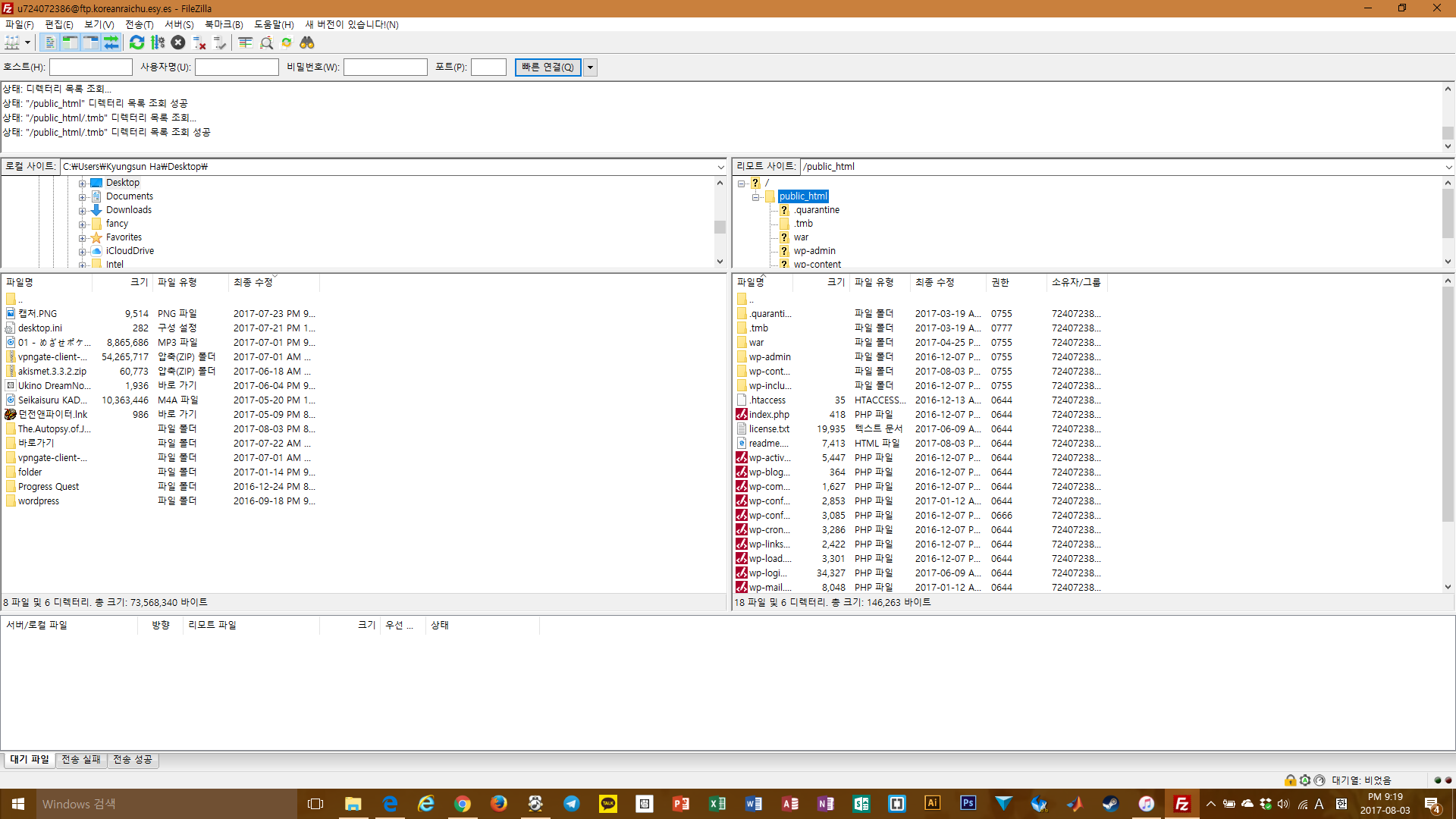
Task: Open the directory listing filters dialog
Action: click(x=245, y=42)
